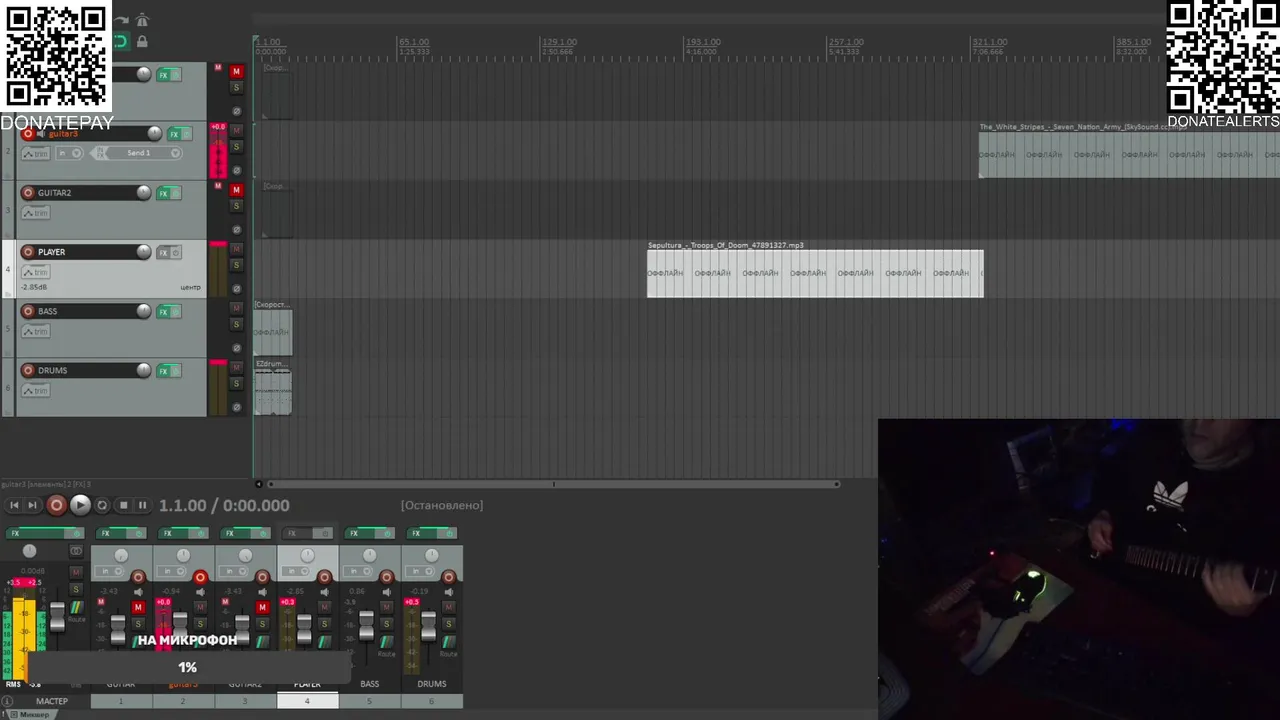Click the DRUMS mixer volume fader
The image size is (1280, 720).
[428, 624]
